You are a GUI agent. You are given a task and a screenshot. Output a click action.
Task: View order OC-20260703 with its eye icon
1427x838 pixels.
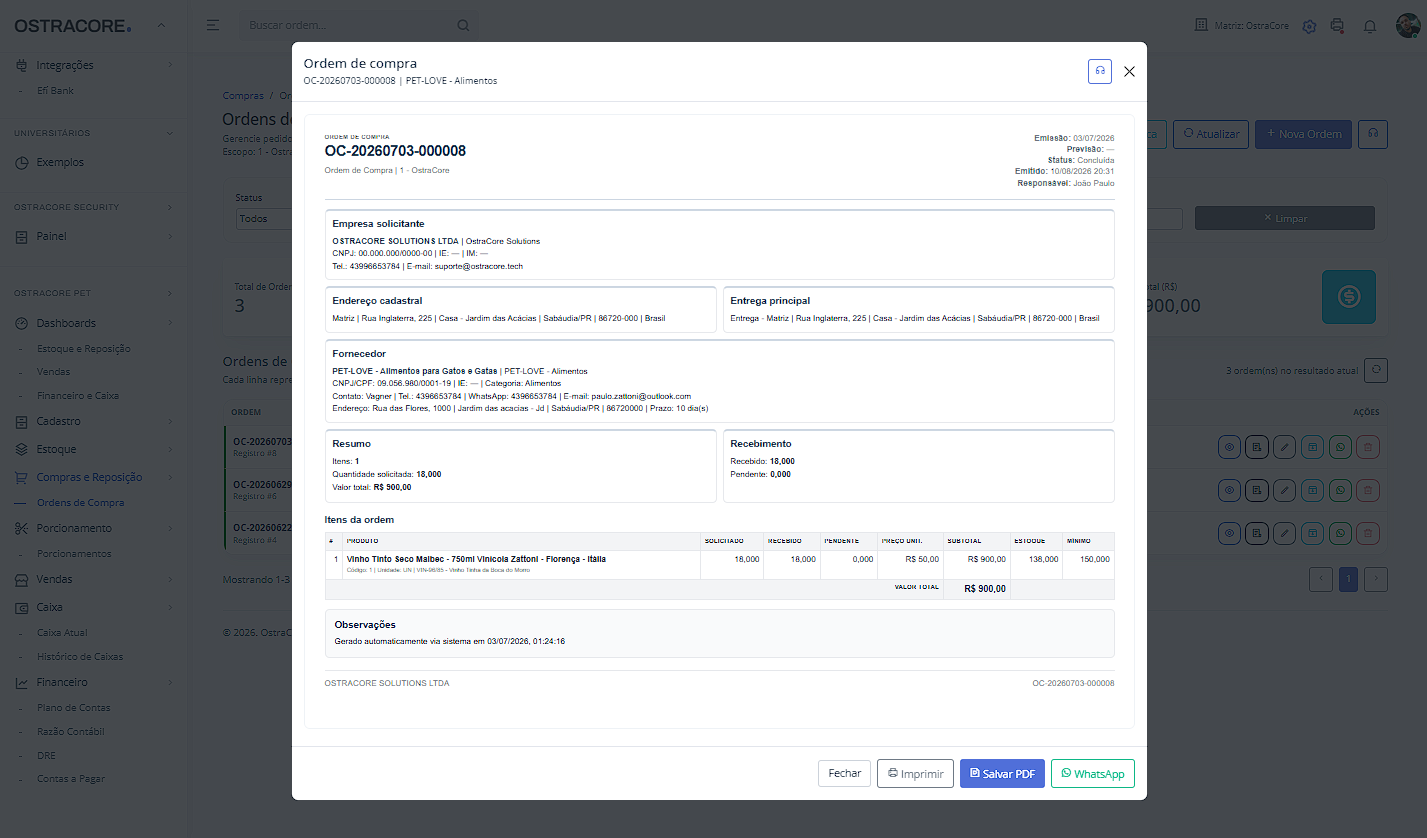pyautogui.click(x=1230, y=447)
